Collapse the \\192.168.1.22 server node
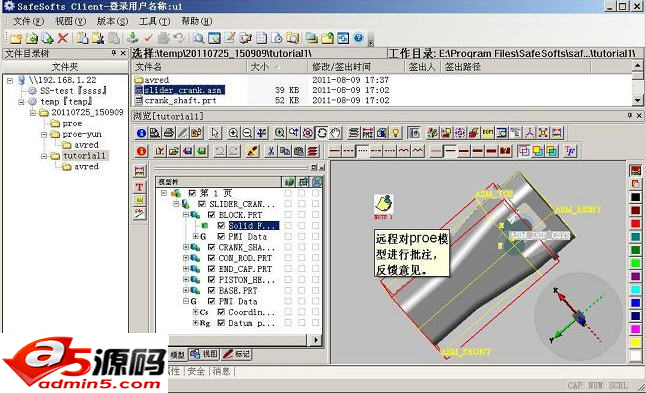Screen dimensions: 646x393 10,80
